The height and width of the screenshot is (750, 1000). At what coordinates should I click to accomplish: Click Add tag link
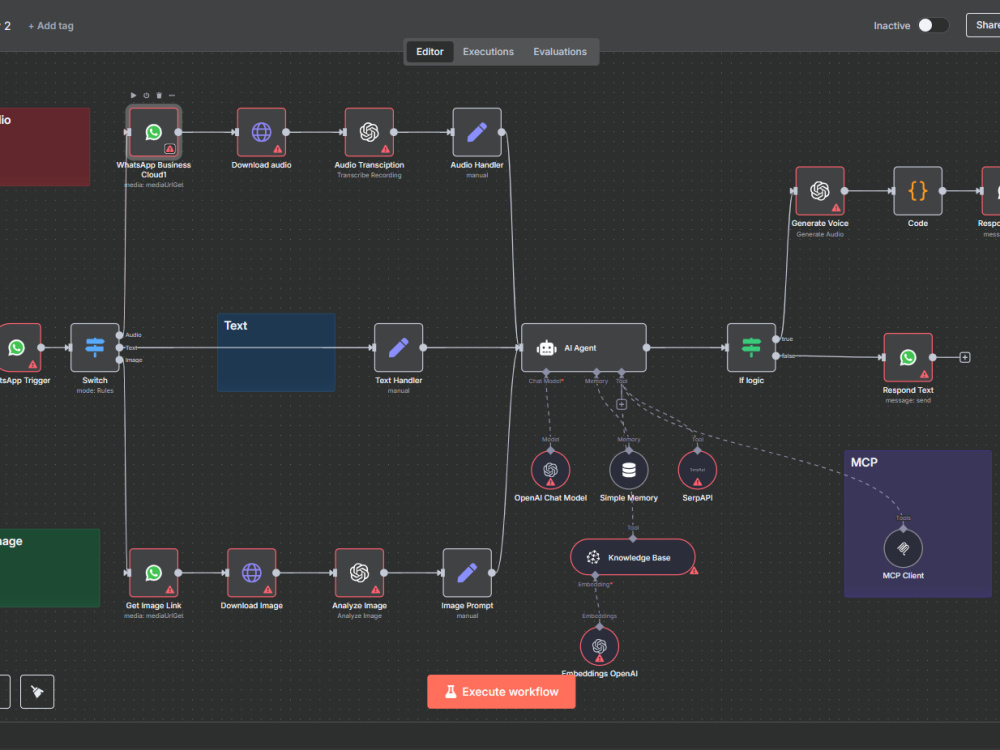[51, 26]
